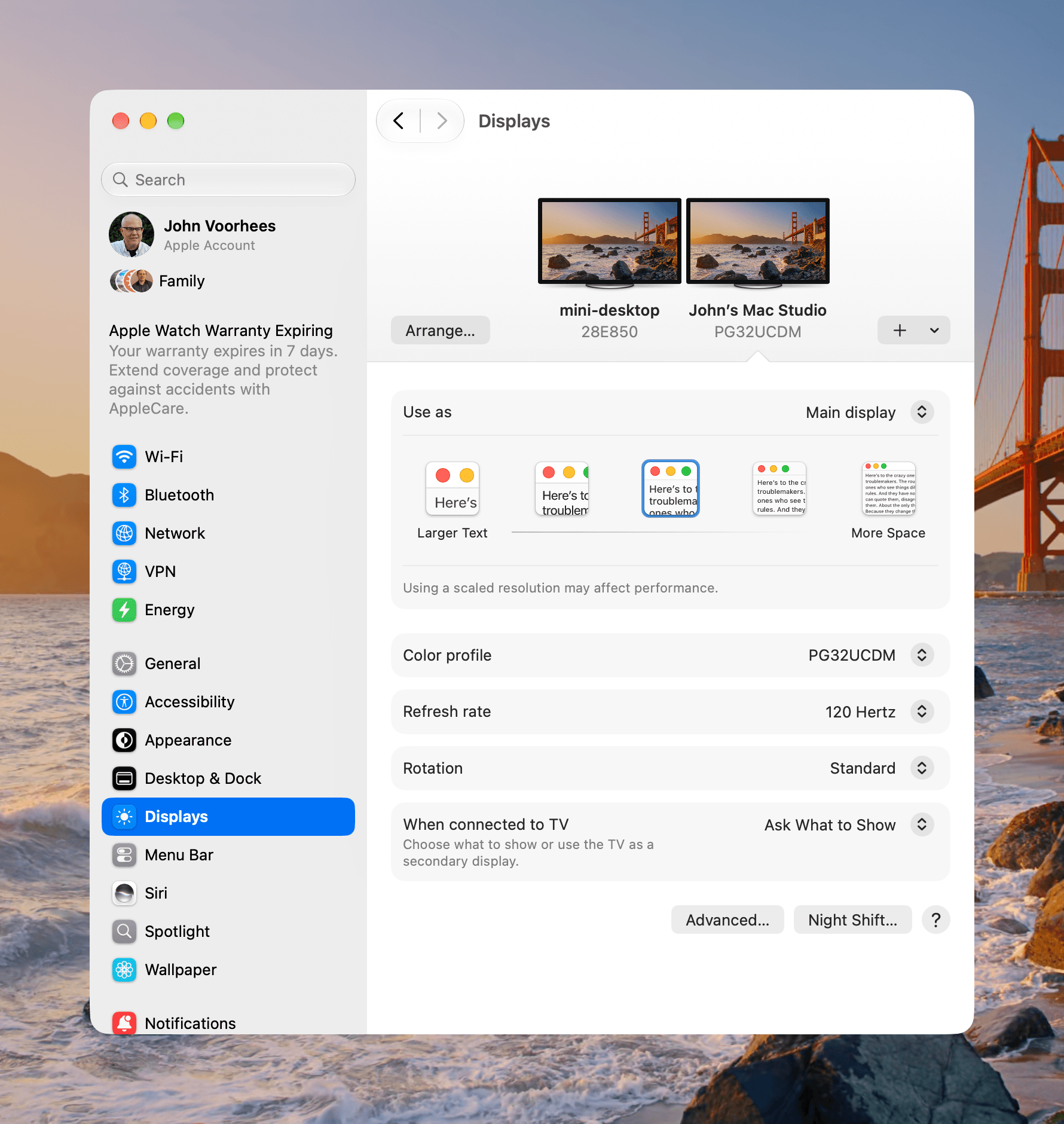Screen dimensions: 1064x1124
Task: Open Desktop & Dock settings pane
Action: [228, 778]
